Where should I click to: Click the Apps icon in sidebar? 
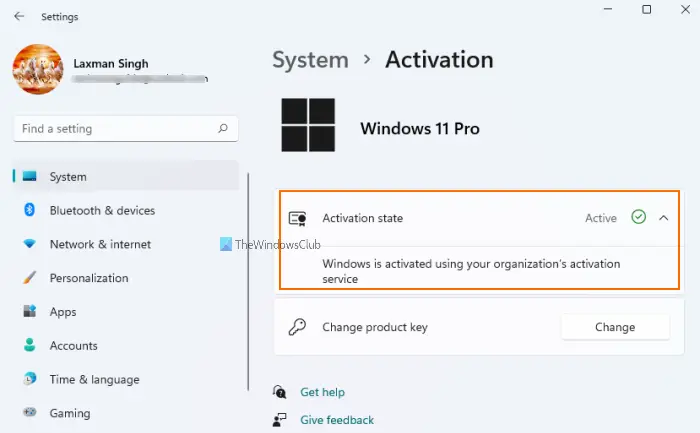click(x=29, y=311)
